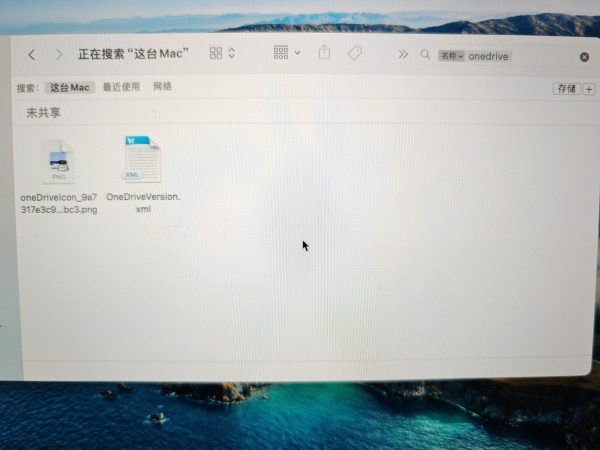Add search criteria with the plus button
This screenshot has height=450, width=600.
[589, 90]
